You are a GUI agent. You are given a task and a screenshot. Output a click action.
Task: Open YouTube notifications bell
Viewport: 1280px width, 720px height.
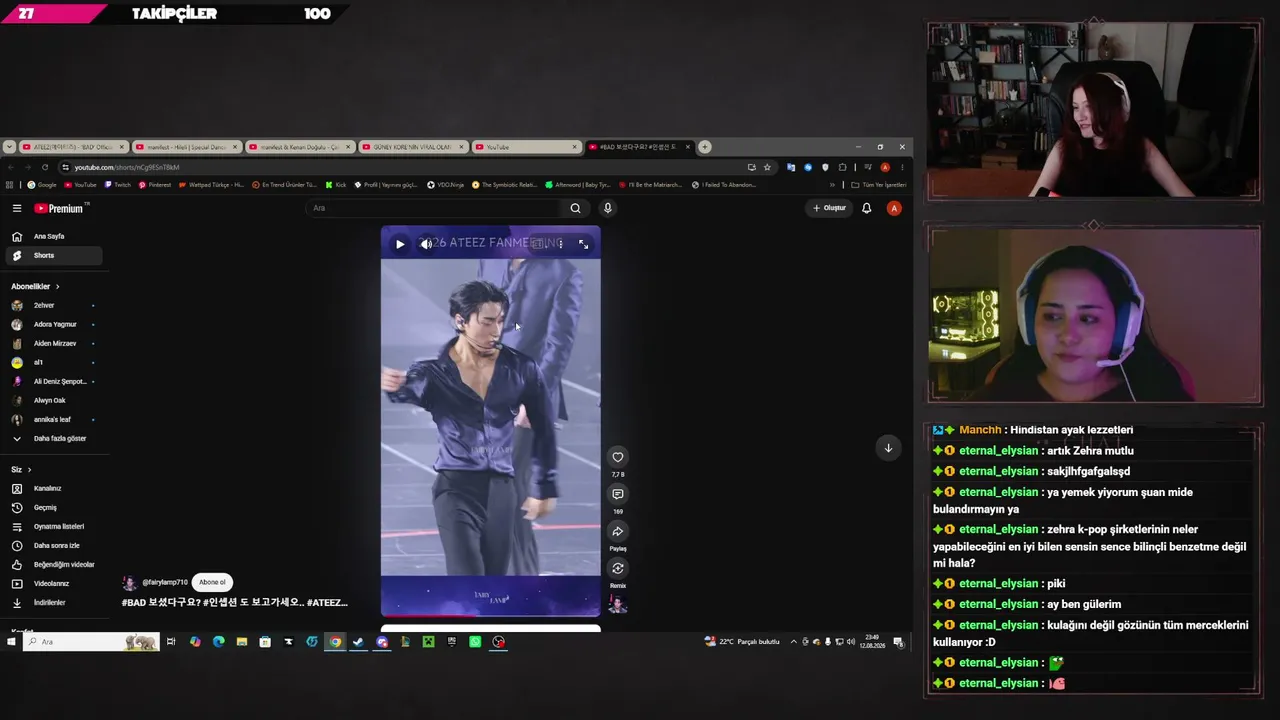tap(867, 208)
